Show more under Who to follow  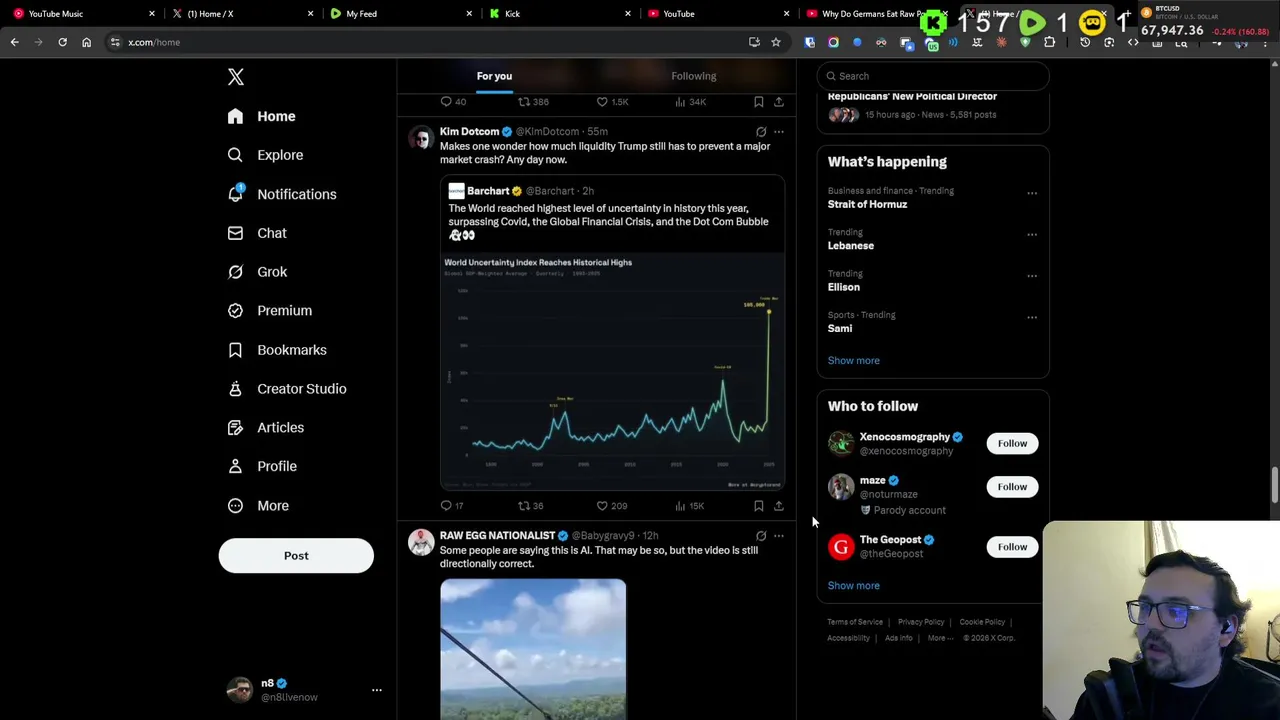853,585
